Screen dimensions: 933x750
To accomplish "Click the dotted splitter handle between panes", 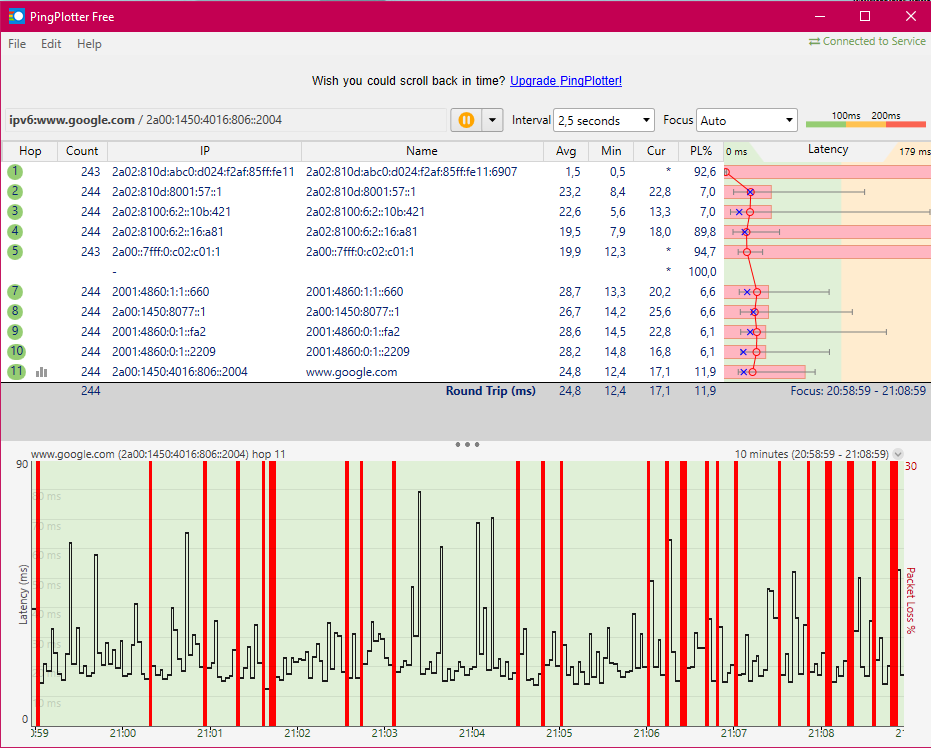I will point(467,444).
